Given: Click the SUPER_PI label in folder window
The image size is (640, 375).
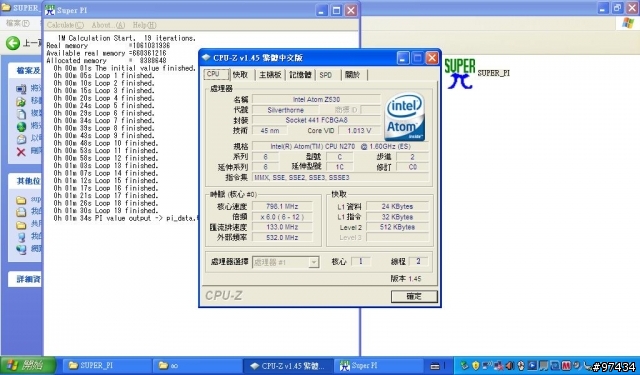Looking at the screenshot, I should point(493,73).
